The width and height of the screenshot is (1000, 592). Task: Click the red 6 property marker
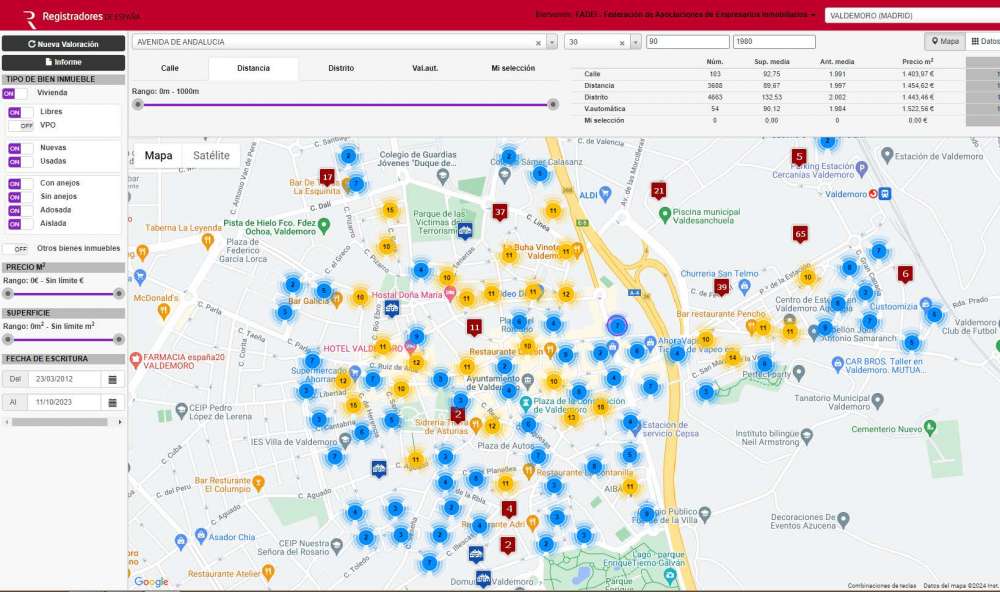point(905,274)
